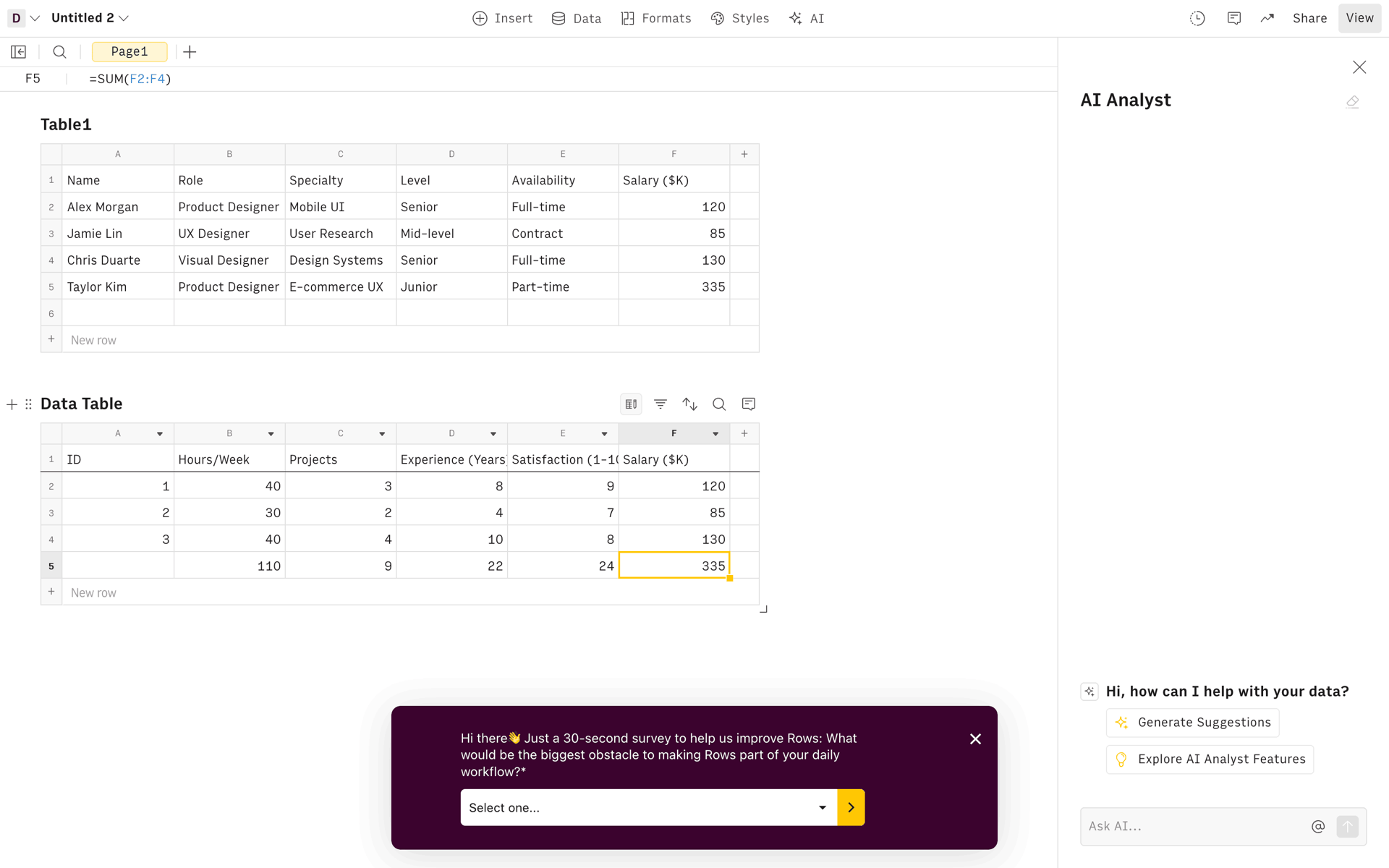Open the AI menu

[x=807, y=18]
